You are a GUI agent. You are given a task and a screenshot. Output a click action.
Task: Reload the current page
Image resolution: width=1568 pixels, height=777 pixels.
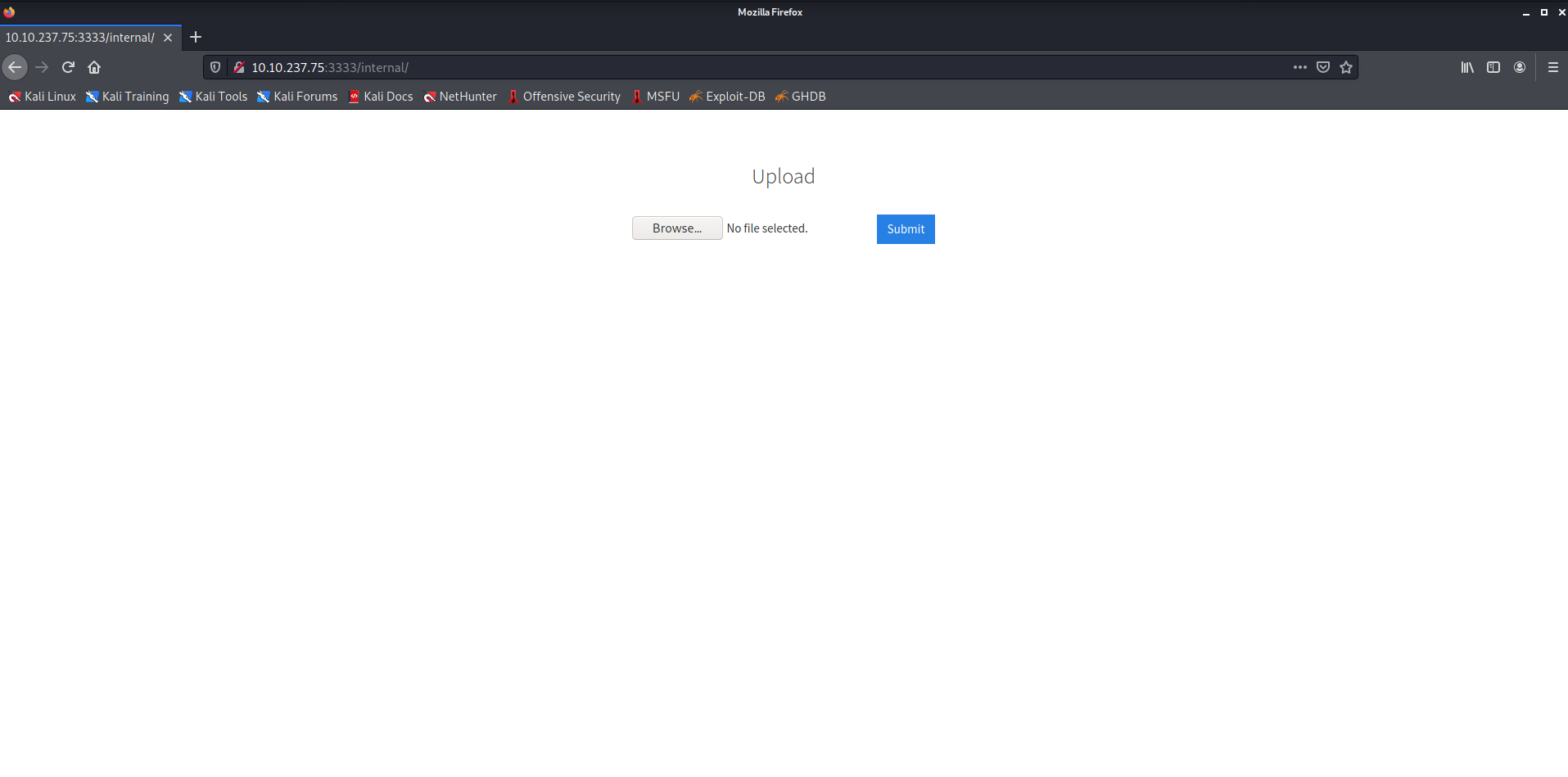click(x=68, y=67)
